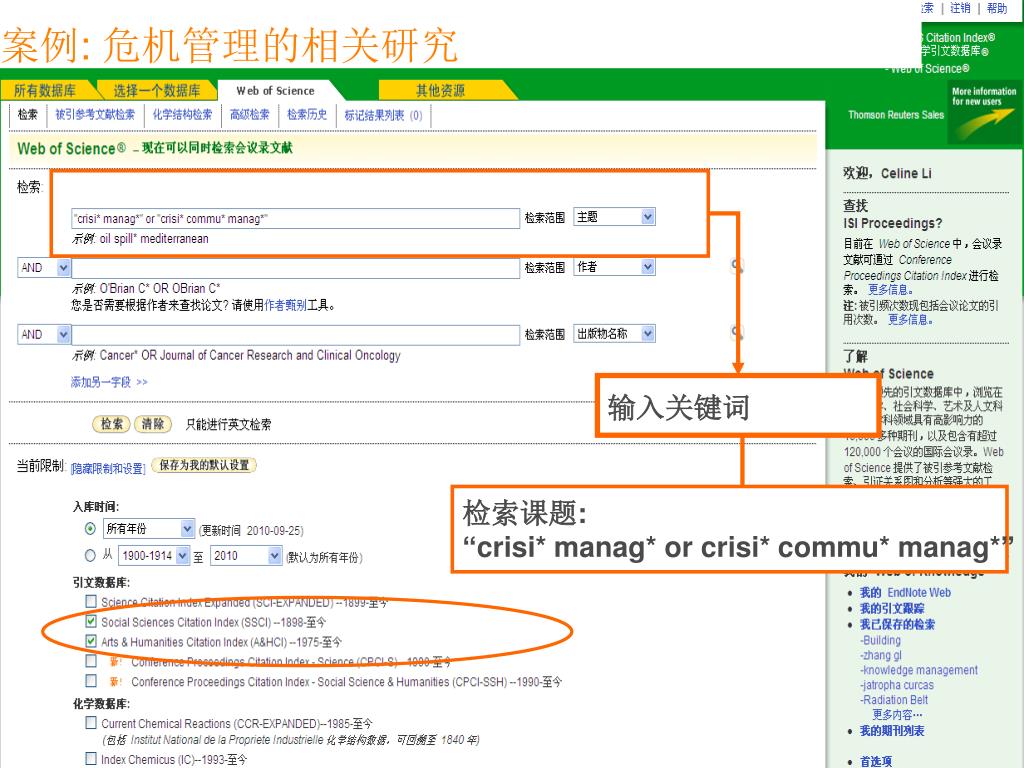This screenshot has height=768, width=1024.
Task: Check CPCI-S conference proceedings checkbox
Action: [91, 661]
